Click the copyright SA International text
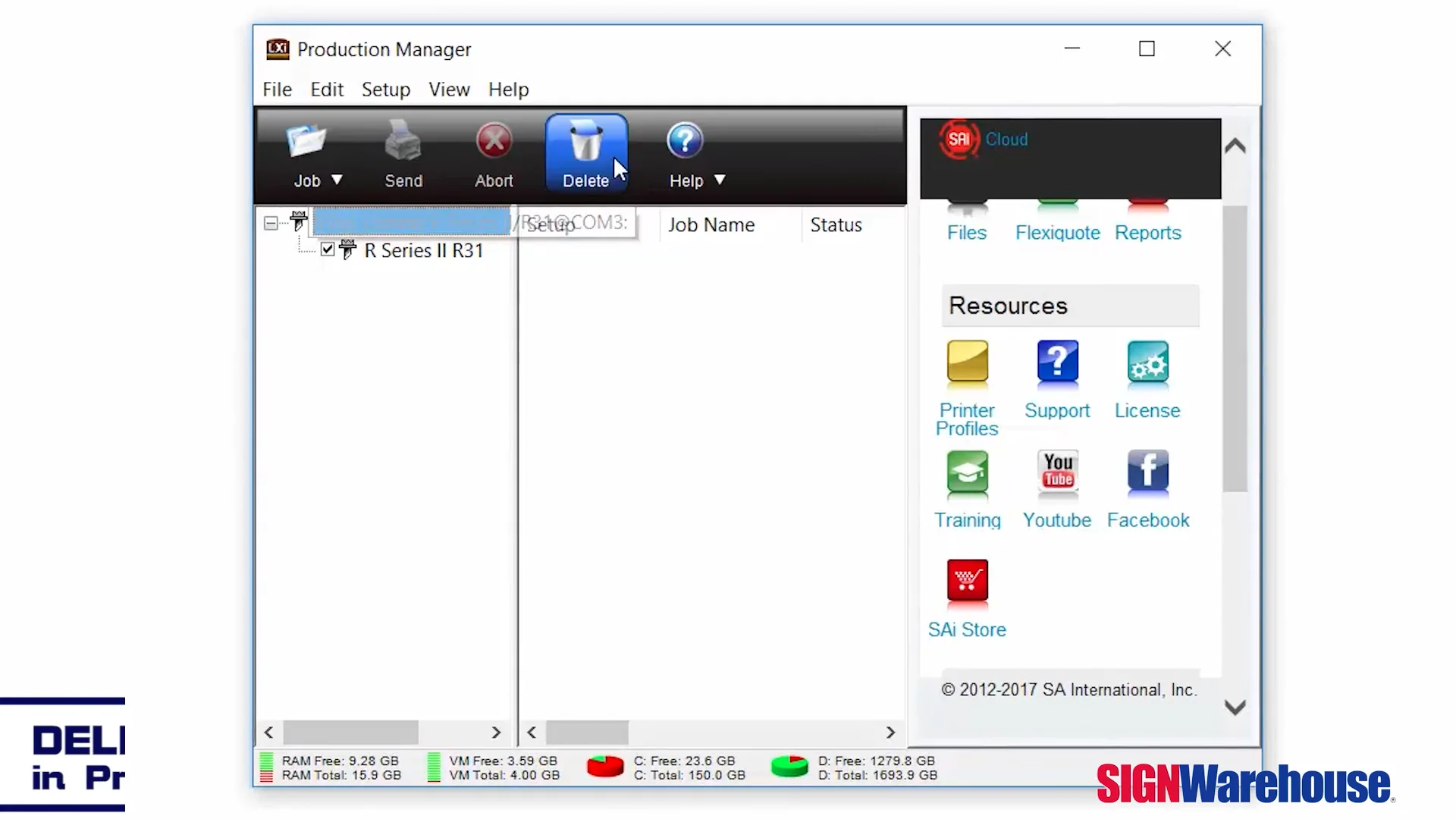Screen dimensions: 1456x819 tap(1068, 690)
